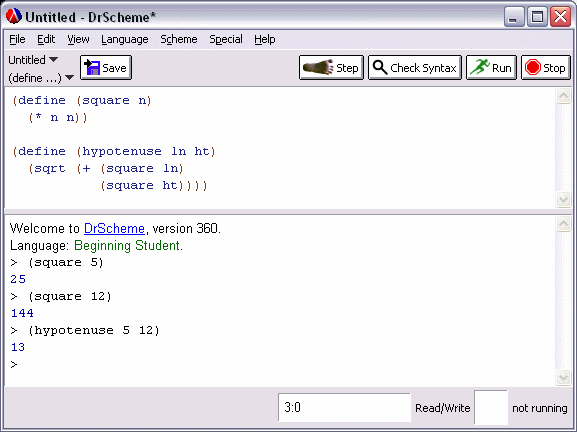Screen dimensions: 577x432
Task: Click the result 25
Action: coord(18,279)
